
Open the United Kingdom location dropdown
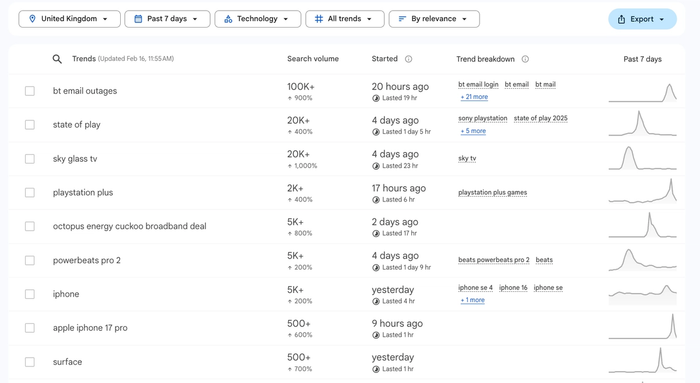70,19
